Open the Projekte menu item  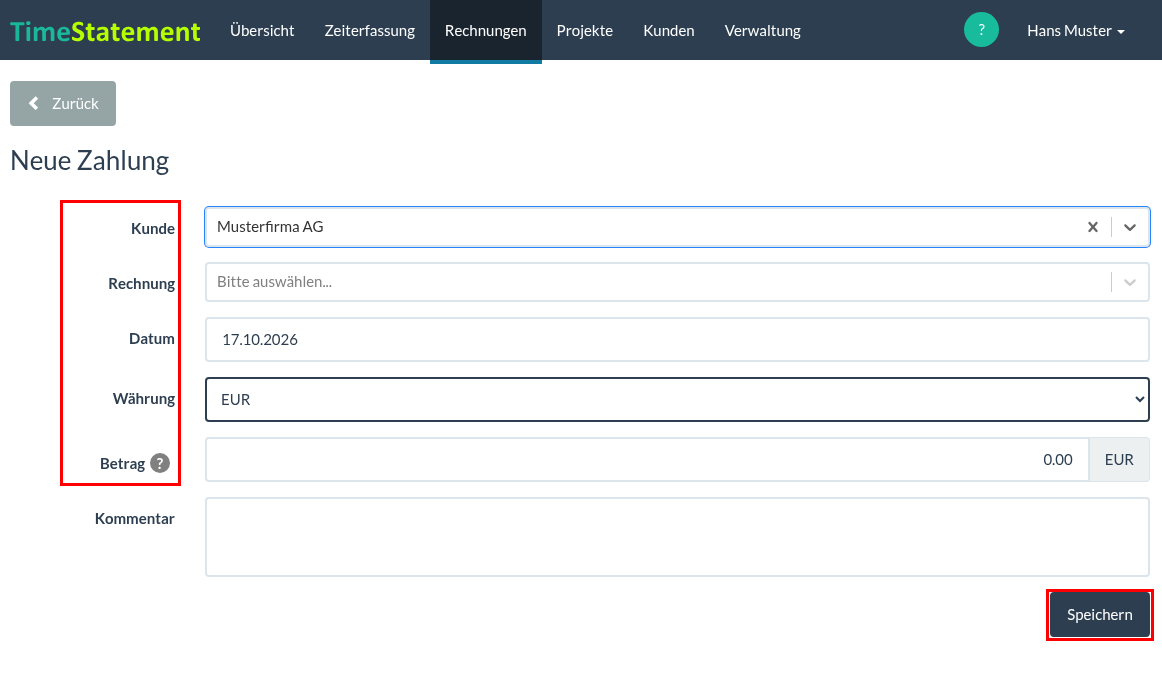[x=585, y=31]
